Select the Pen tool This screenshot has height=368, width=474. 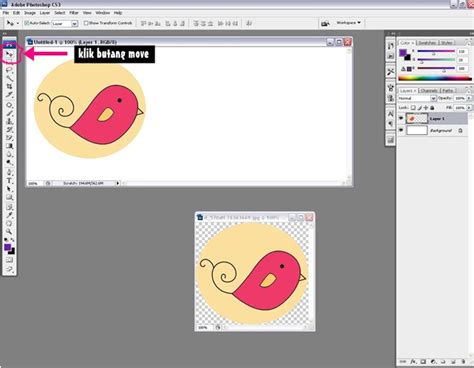pos(10,172)
